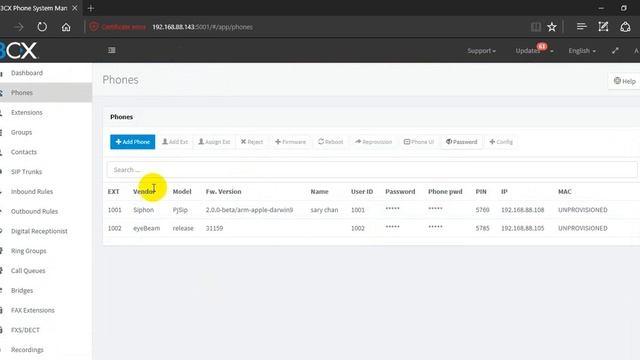
Task: Toggle the sidebar hamburger menu icon
Action: coord(112,50)
